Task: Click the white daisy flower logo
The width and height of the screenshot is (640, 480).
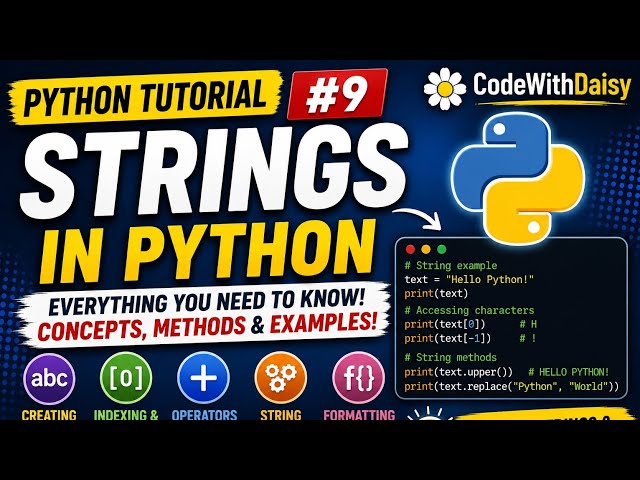Action: point(445,89)
